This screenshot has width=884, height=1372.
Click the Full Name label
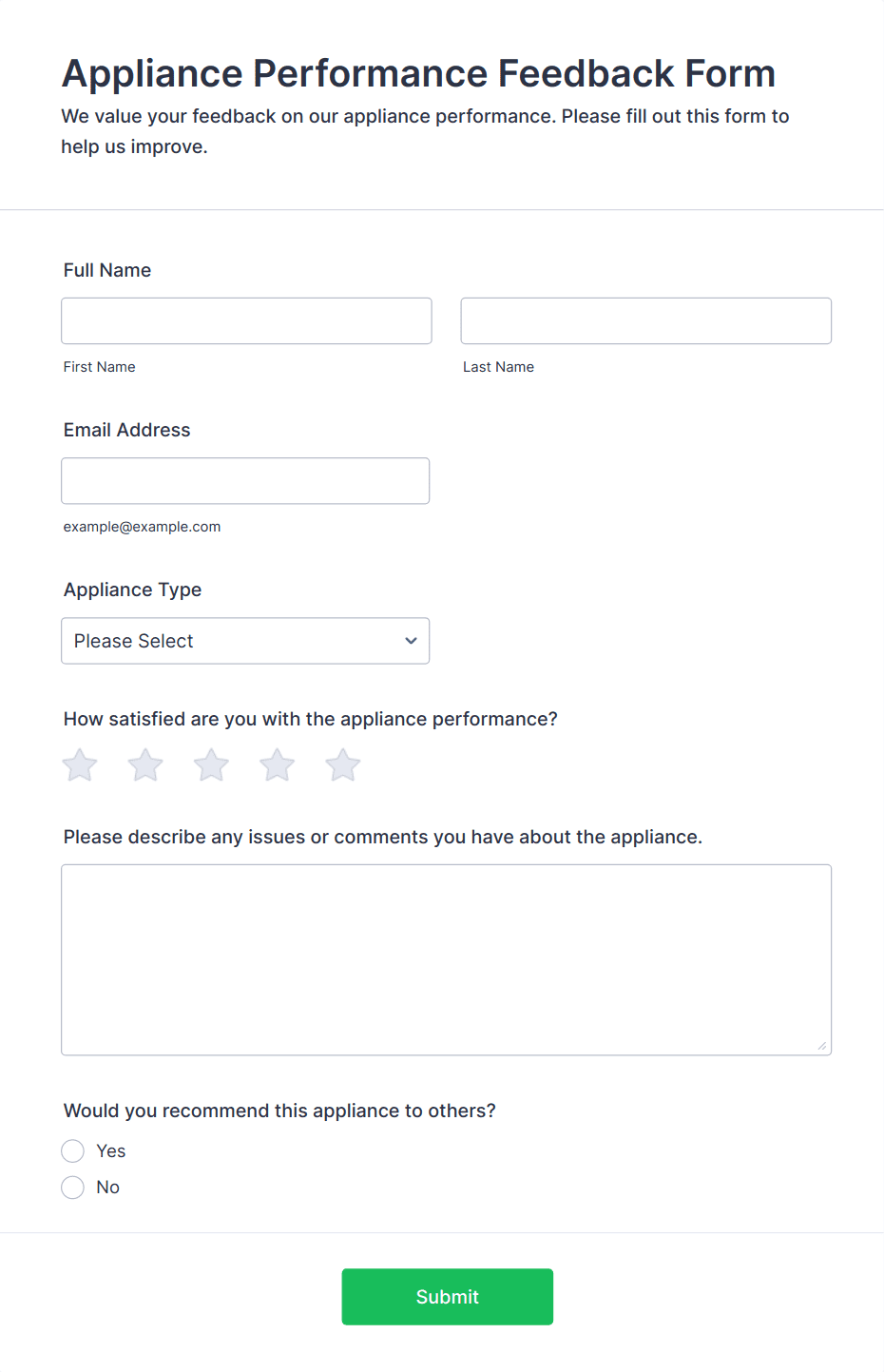(107, 270)
